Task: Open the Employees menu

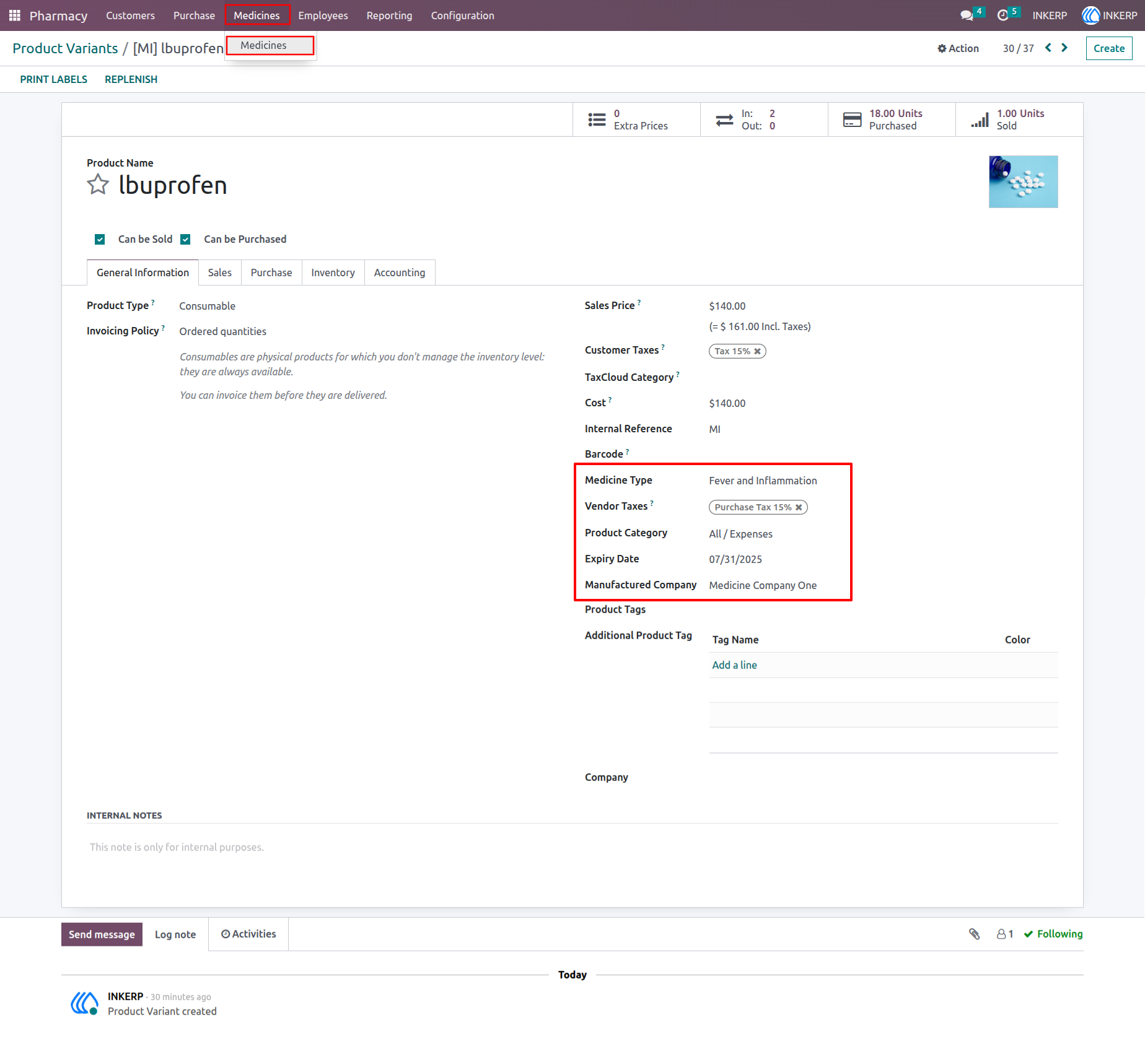Action: tap(323, 15)
